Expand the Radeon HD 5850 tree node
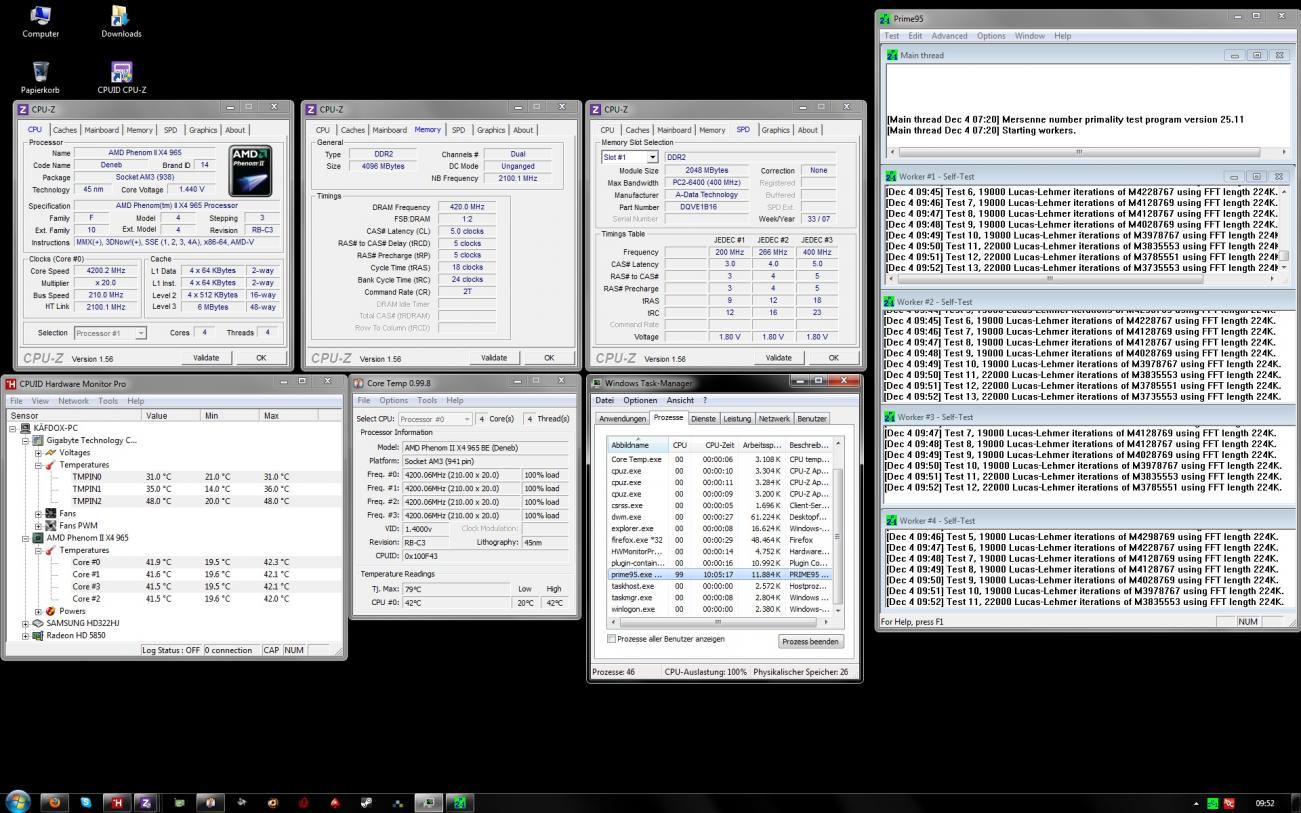 point(25,635)
